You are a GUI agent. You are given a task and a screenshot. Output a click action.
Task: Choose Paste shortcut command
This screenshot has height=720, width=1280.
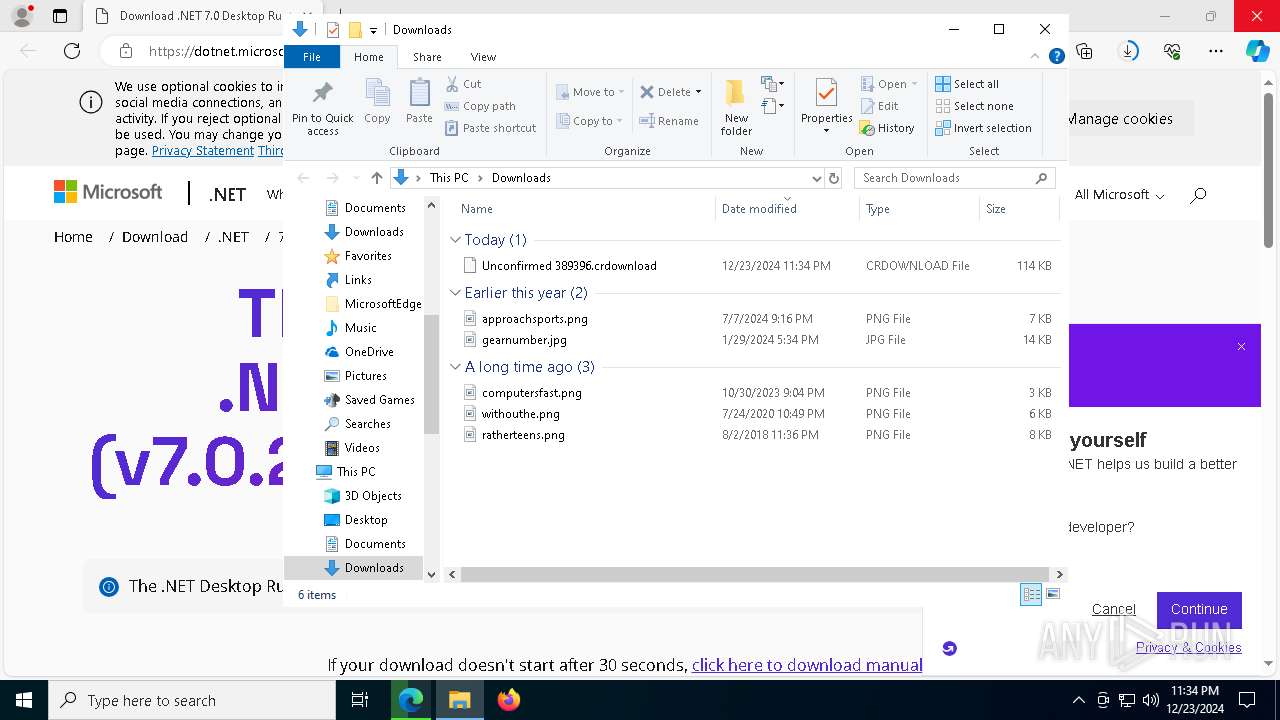click(x=490, y=128)
